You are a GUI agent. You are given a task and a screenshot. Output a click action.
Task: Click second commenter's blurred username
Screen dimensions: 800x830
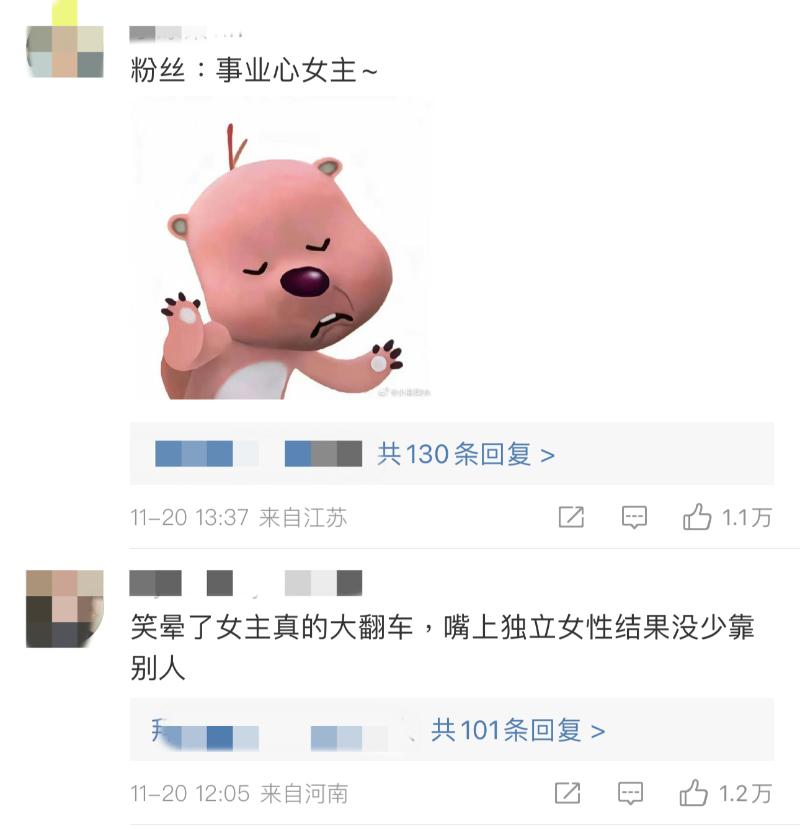pos(246,583)
